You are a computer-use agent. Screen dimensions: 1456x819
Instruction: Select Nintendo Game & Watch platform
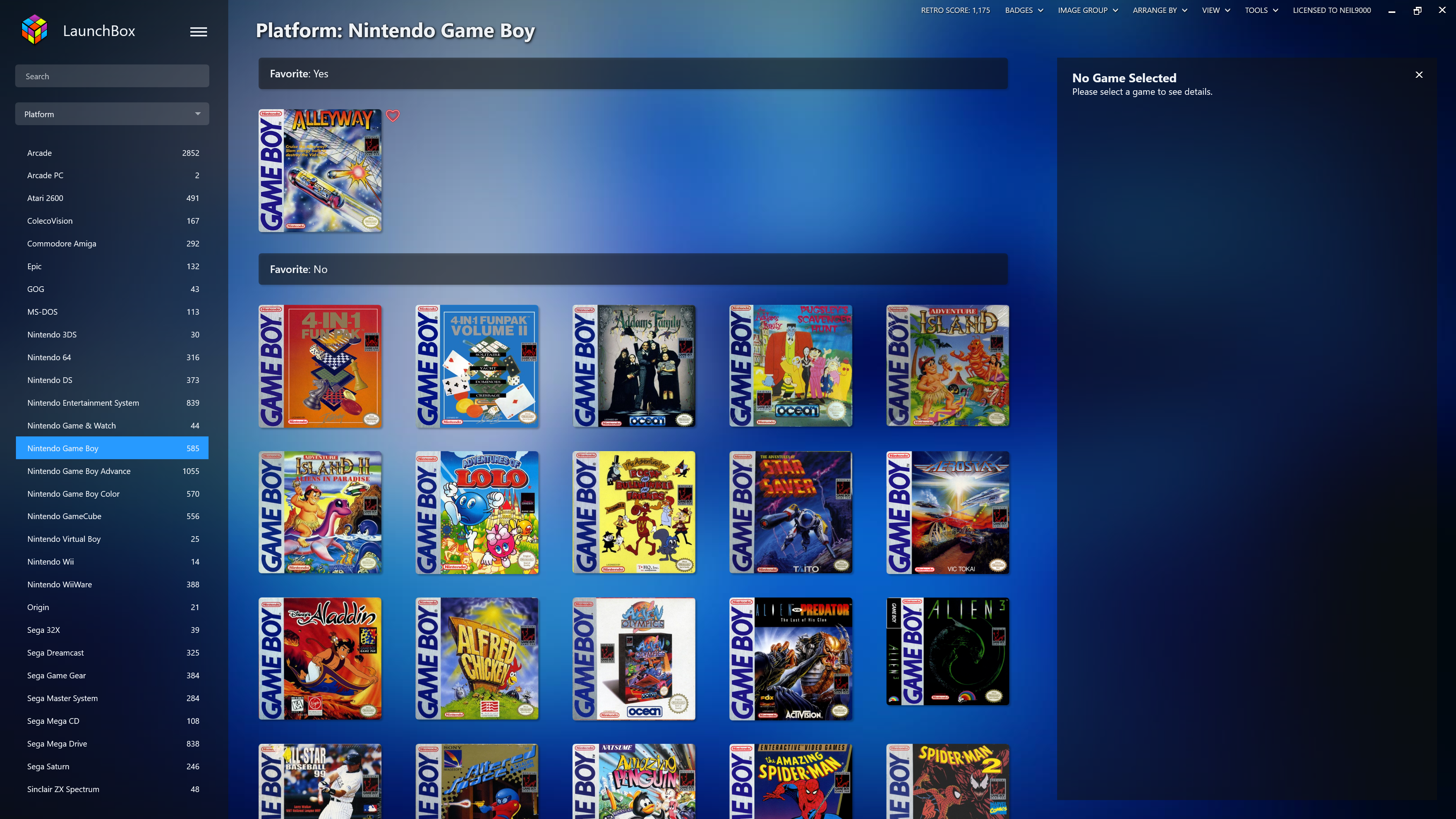click(x=112, y=425)
